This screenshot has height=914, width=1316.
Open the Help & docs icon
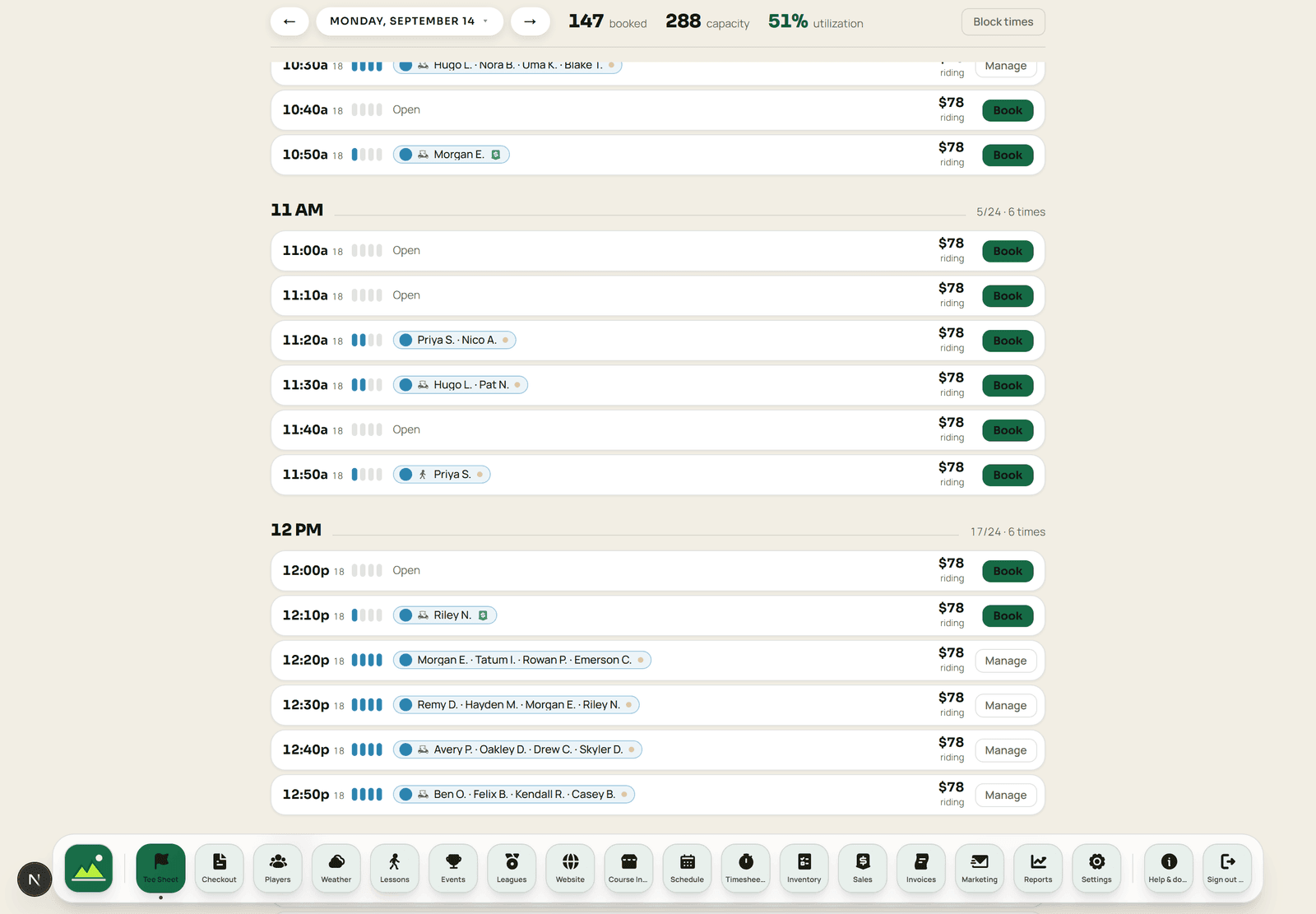1169,868
